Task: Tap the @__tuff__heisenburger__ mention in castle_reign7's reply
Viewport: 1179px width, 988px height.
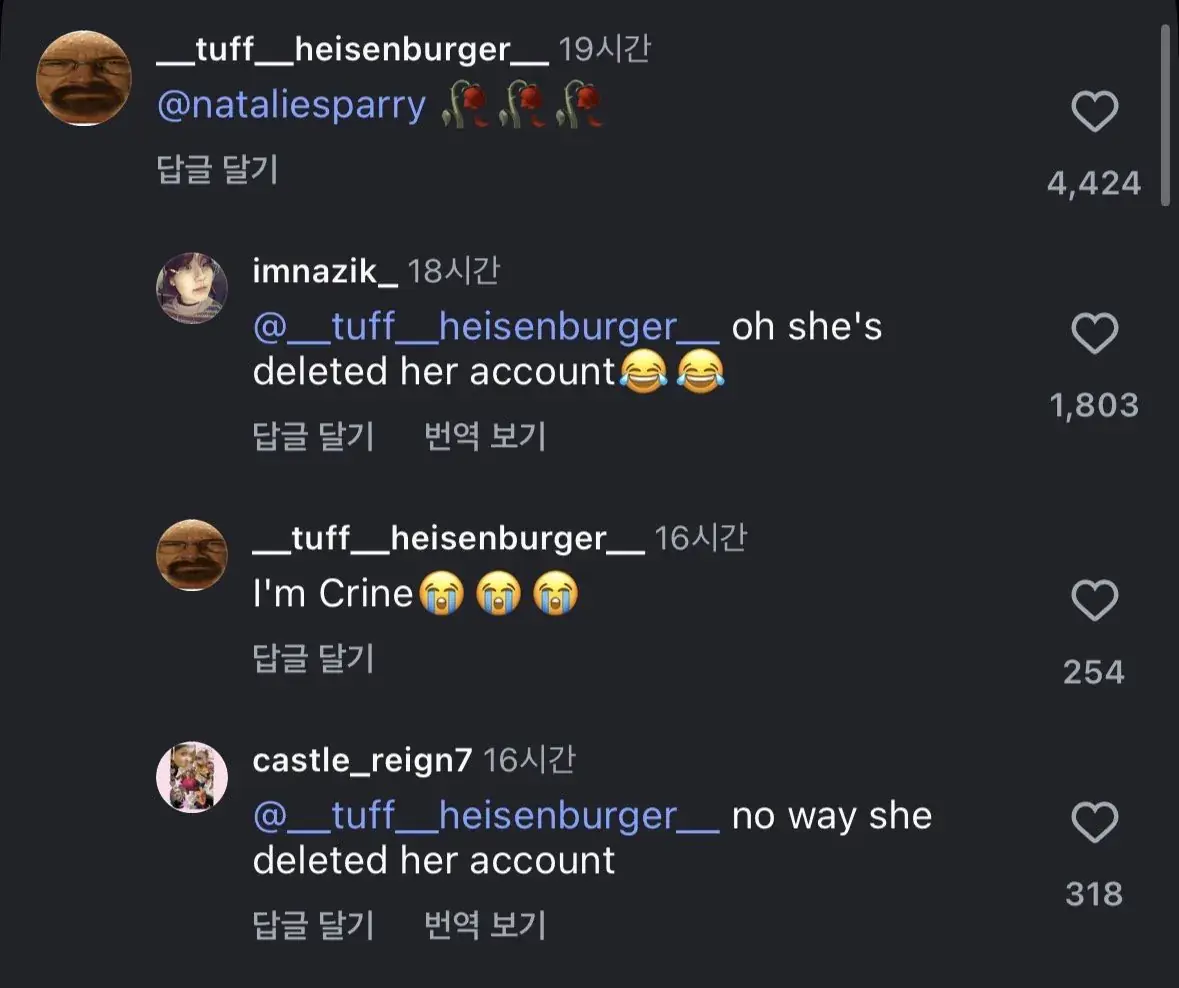Action: coord(486,816)
